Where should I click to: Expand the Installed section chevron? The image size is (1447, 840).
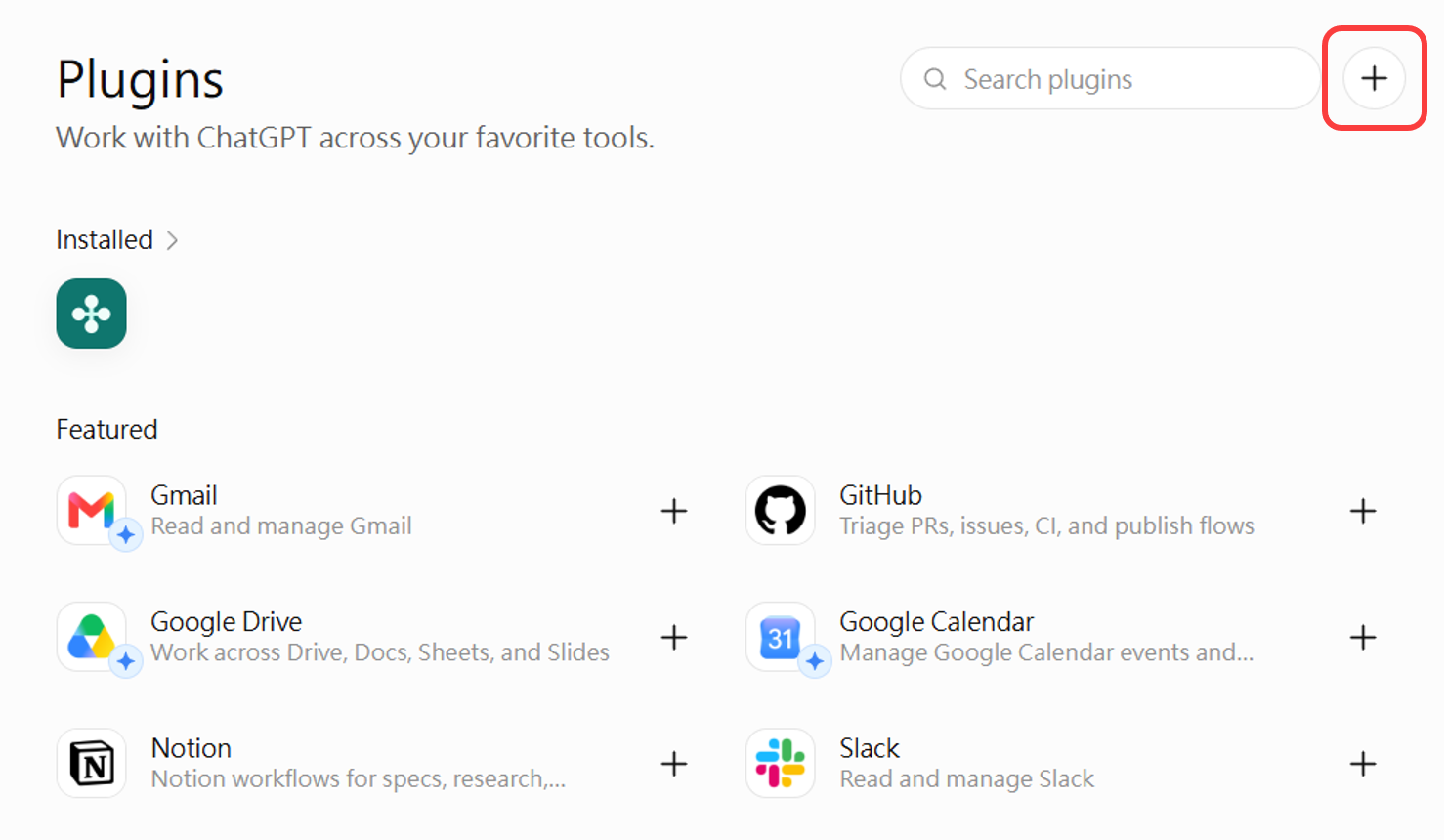click(172, 240)
